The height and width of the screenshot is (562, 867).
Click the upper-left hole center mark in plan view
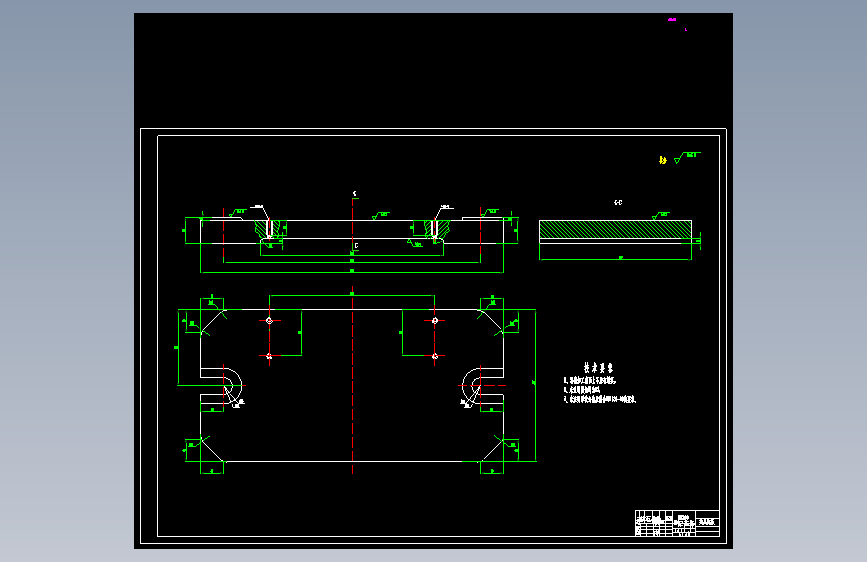coord(269,321)
